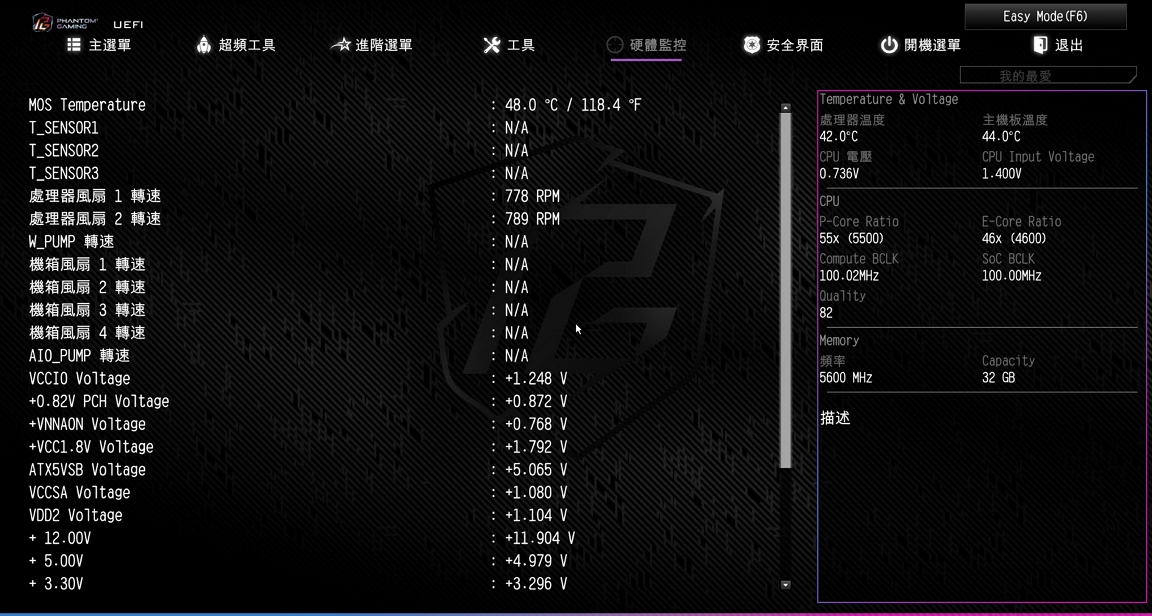
Task: Select the W_PUMP 轉速 row
Action: 400,242
